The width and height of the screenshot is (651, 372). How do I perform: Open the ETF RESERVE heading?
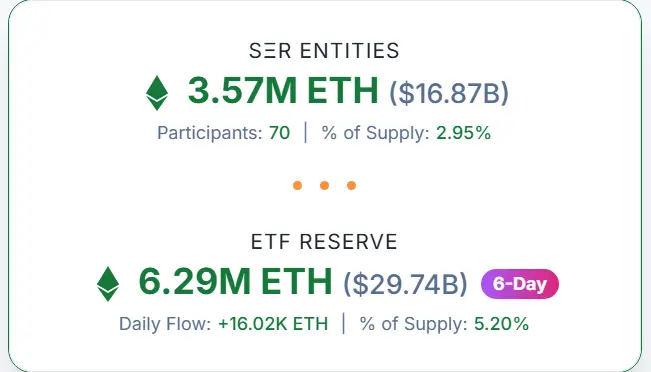(324, 242)
